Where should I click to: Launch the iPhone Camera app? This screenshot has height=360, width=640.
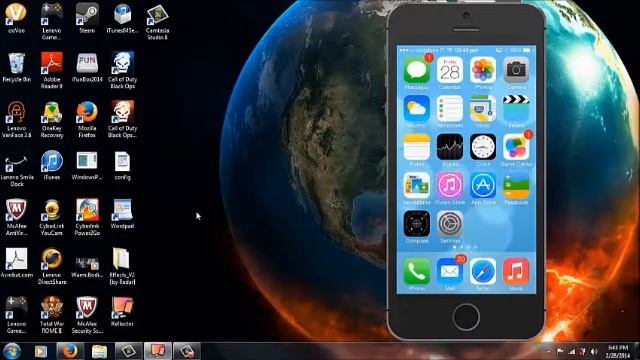(x=516, y=70)
